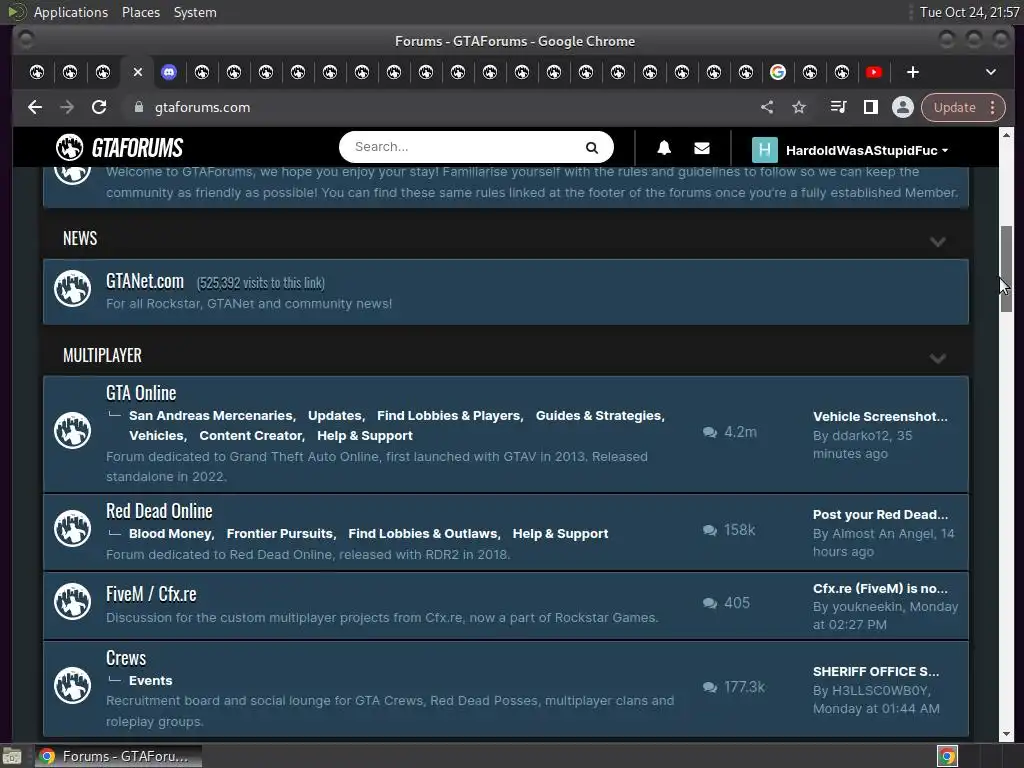
Task: Switch to the Google tab
Action: [x=778, y=72]
